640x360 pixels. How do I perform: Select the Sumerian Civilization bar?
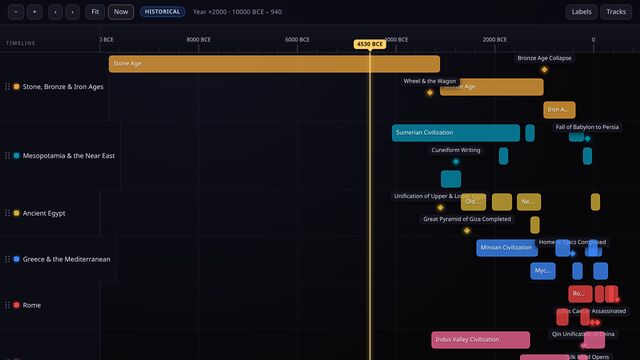[x=456, y=133]
